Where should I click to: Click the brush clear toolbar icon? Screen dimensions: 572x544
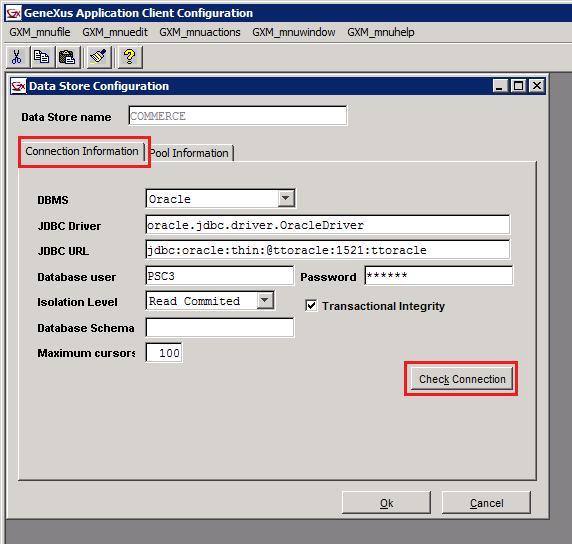(98, 57)
